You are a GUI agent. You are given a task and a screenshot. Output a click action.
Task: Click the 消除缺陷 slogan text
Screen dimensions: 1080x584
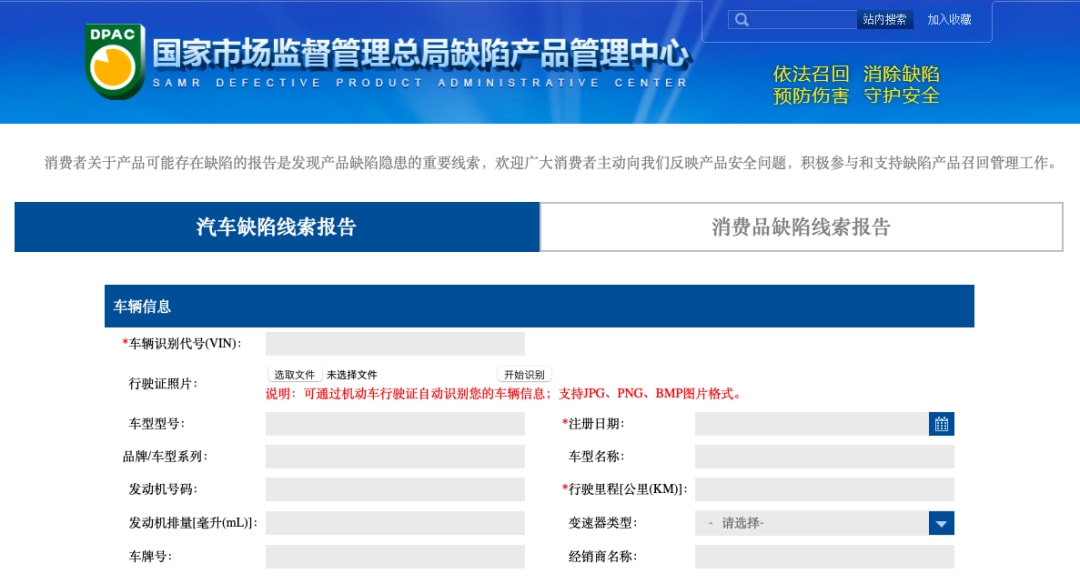(902, 74)
